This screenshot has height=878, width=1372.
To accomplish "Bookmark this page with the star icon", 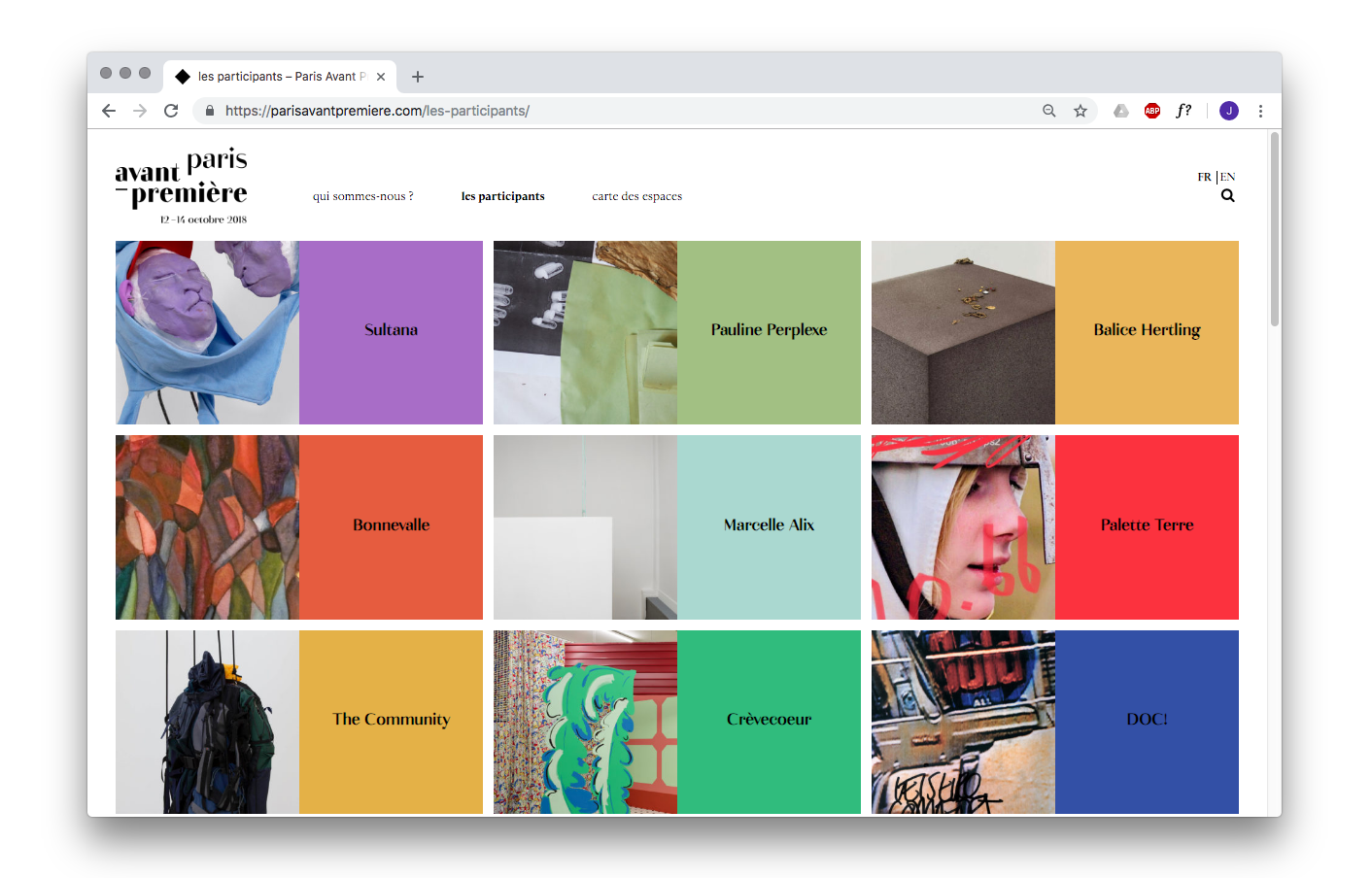I will (1080, 111).
